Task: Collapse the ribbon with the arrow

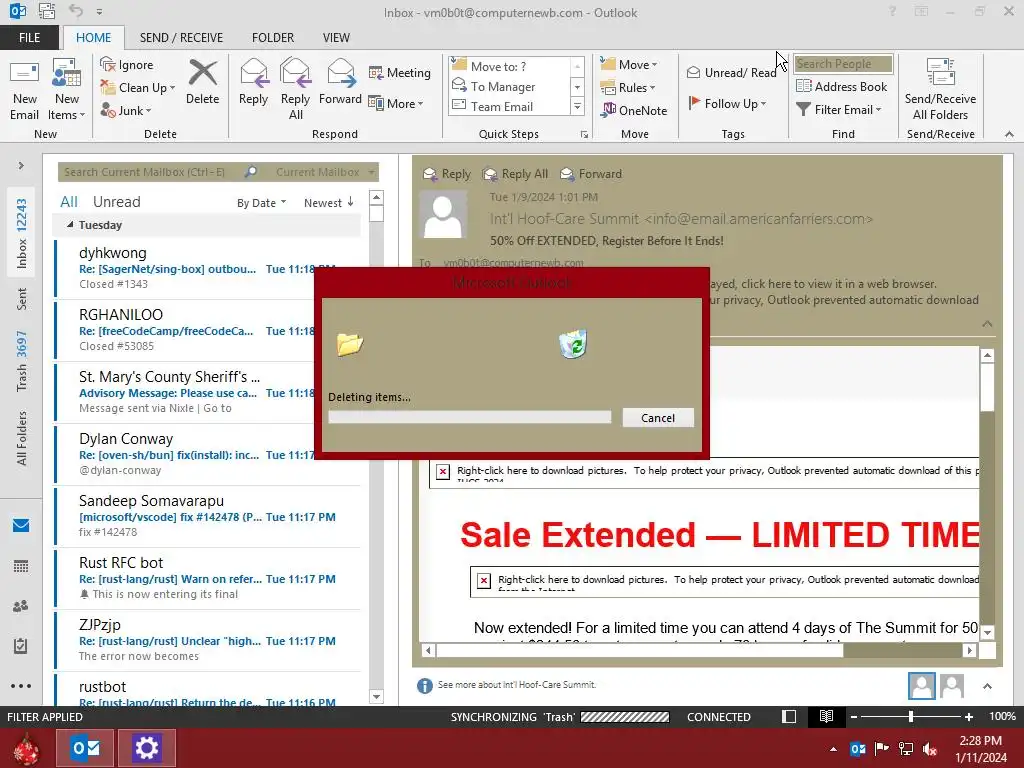Action: (x=1009, y=134)
